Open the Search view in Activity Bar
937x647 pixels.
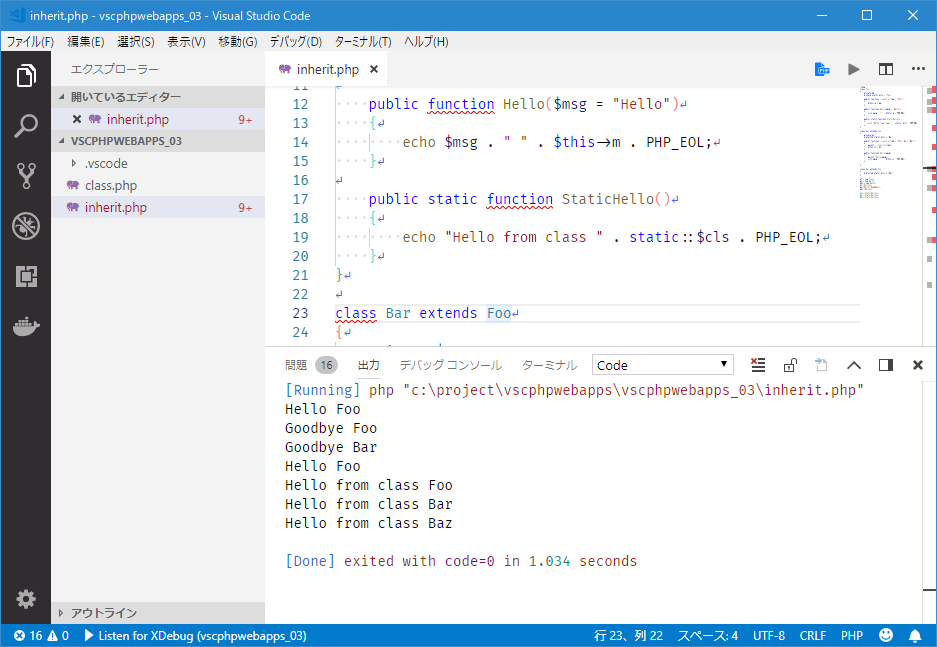click(x=25, y=124)
